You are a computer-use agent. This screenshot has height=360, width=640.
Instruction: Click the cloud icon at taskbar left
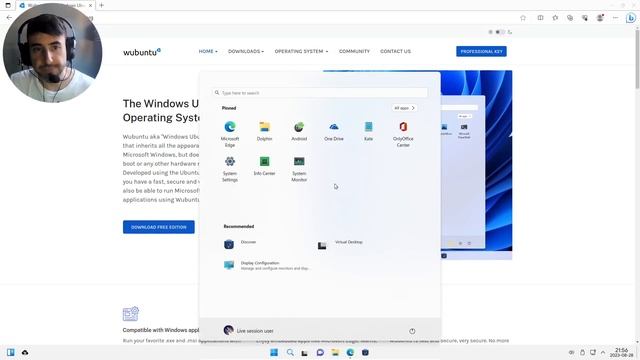(x=25, y=352)
